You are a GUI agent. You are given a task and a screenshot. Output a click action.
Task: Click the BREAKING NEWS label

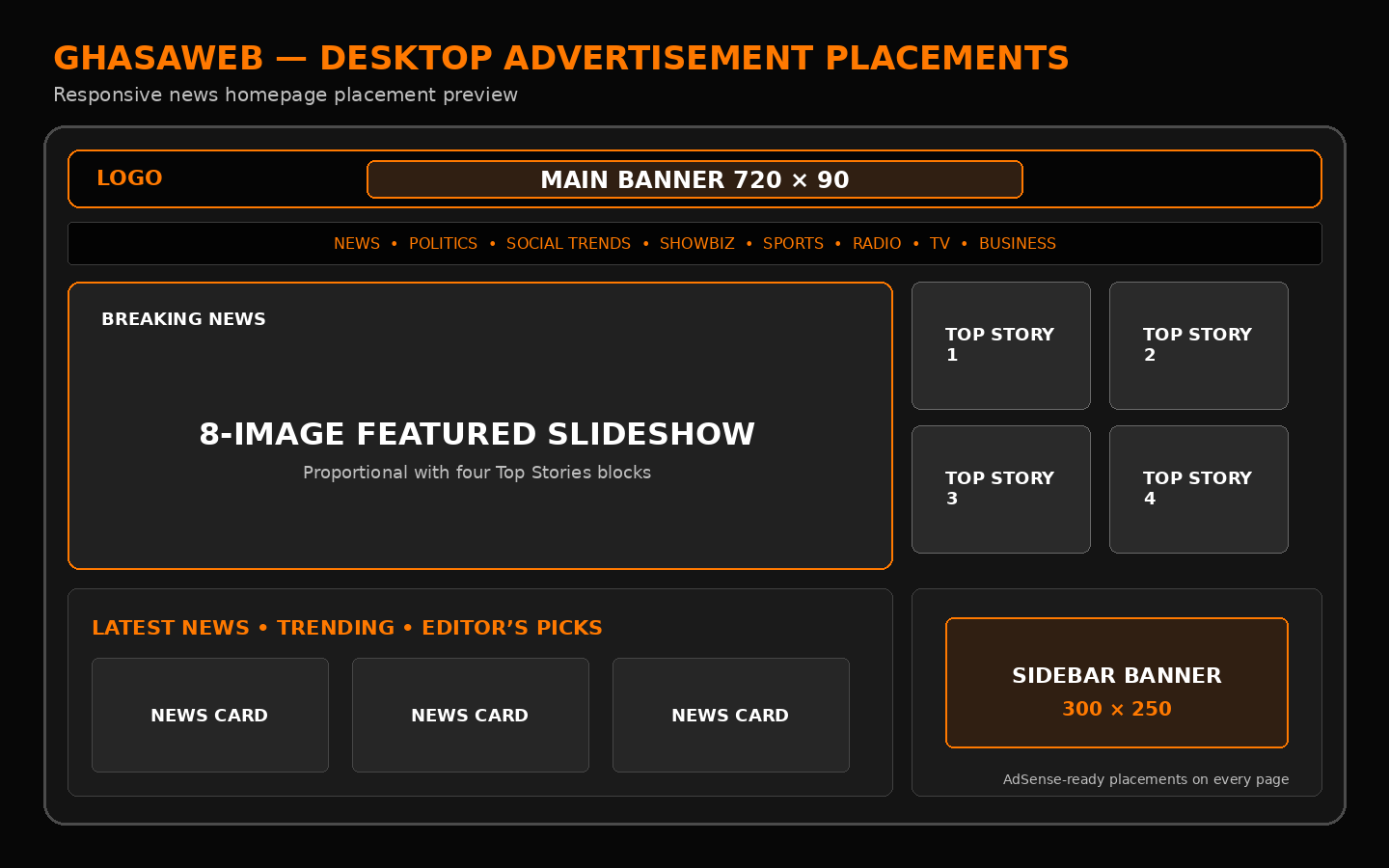(x=183, y=319)
